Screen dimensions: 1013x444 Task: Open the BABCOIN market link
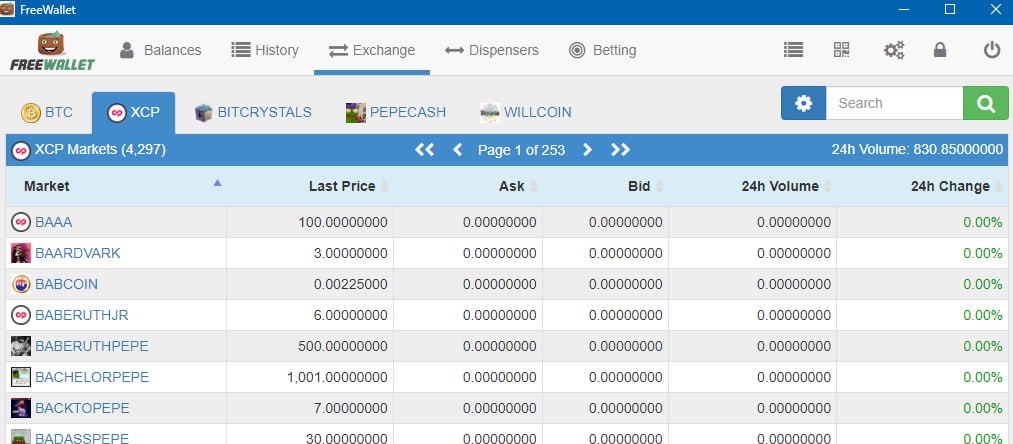[x=67, y=284]
